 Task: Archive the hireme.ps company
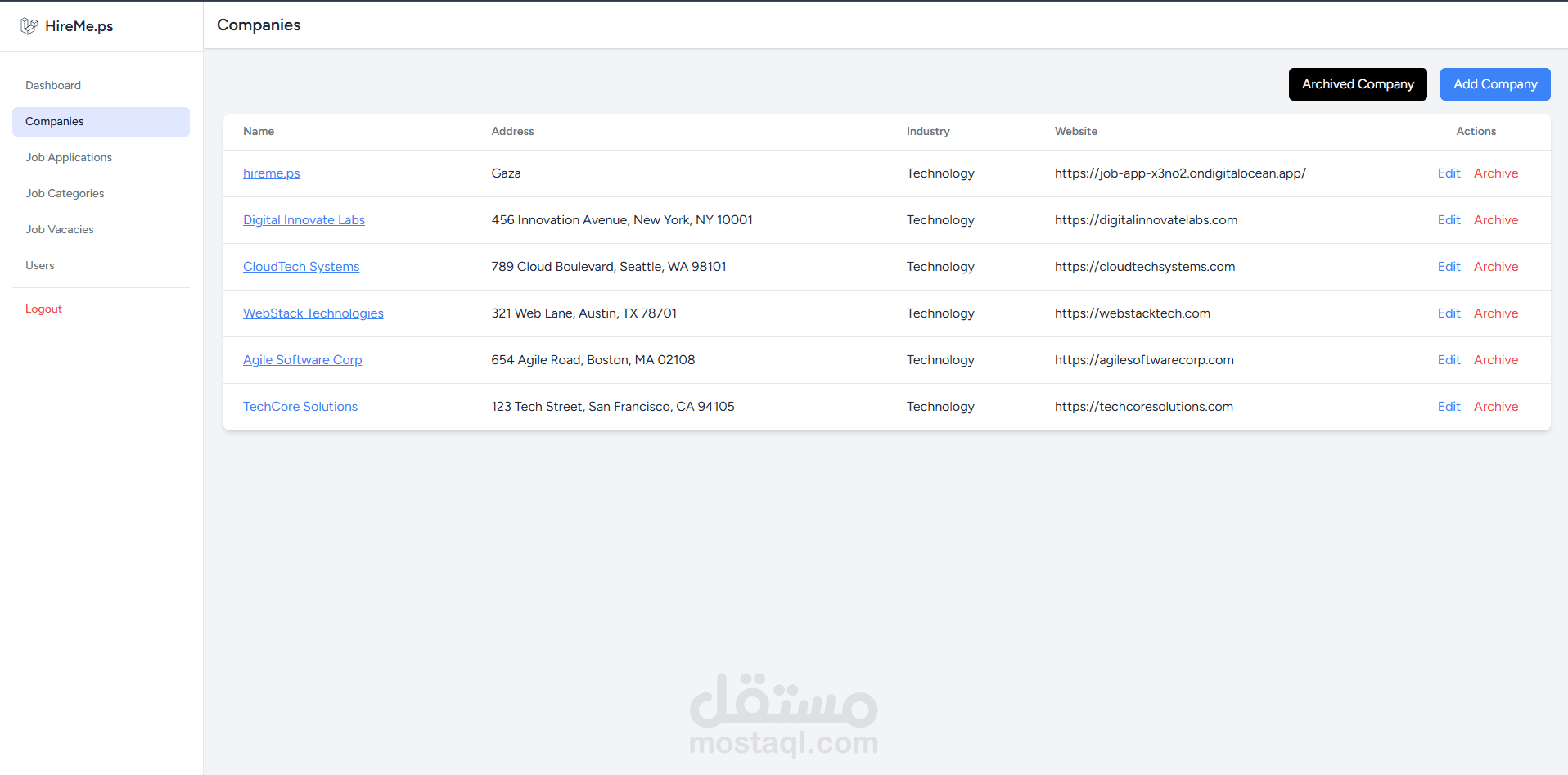1496,173
